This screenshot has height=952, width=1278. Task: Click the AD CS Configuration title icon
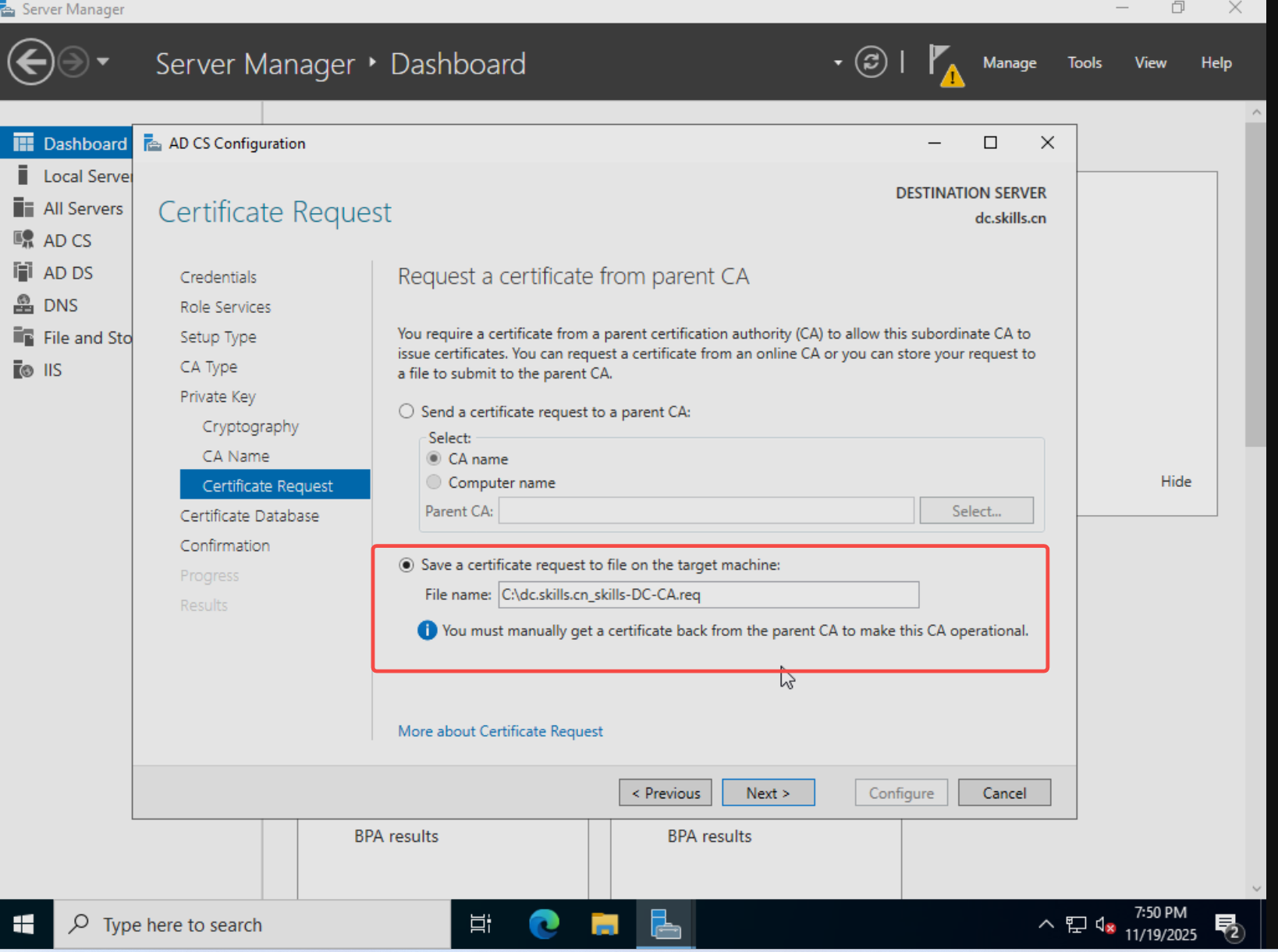tap(153, 144)
